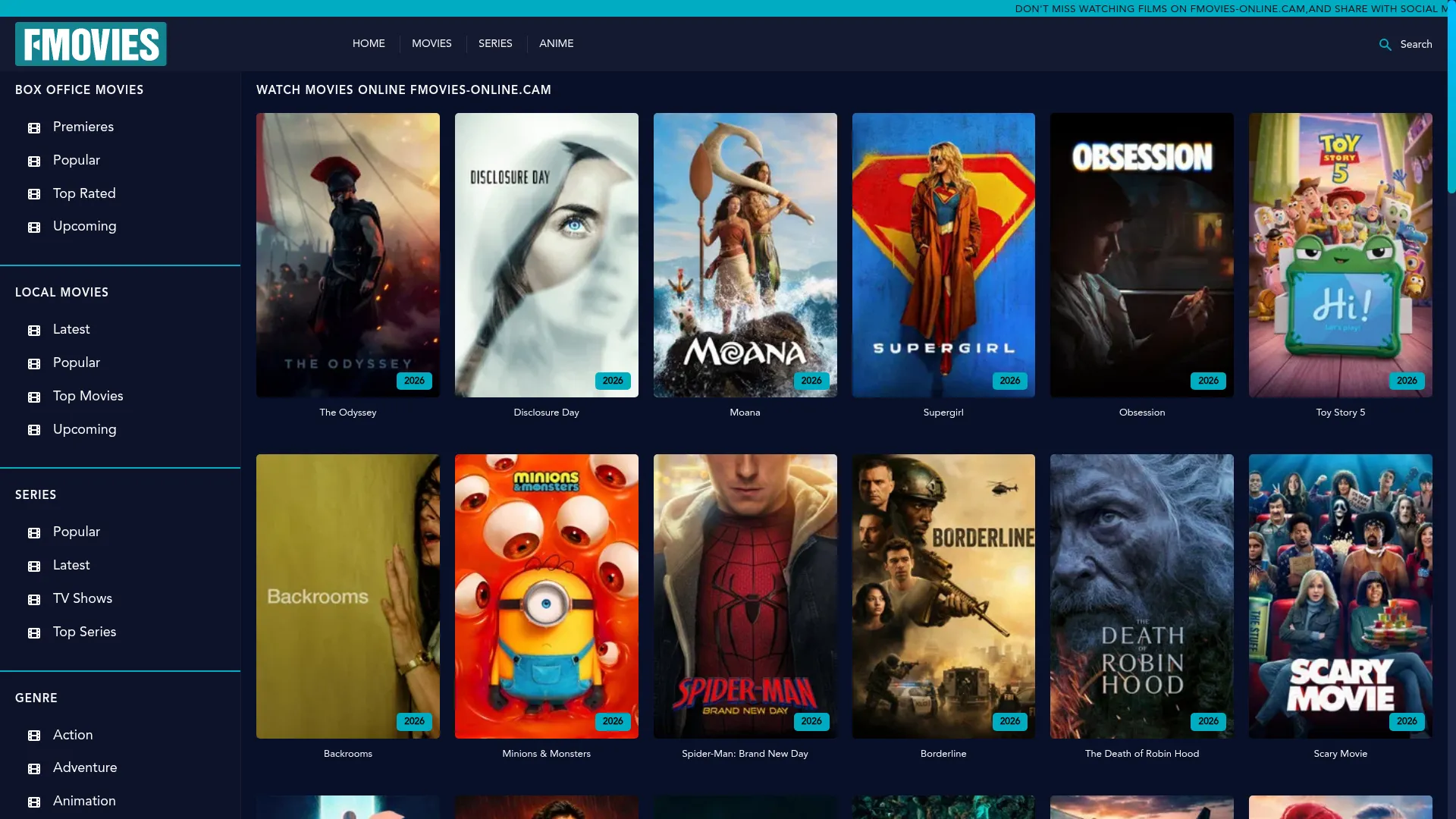
Task: Open Disclosure Day movie poster
Action: 547,255
